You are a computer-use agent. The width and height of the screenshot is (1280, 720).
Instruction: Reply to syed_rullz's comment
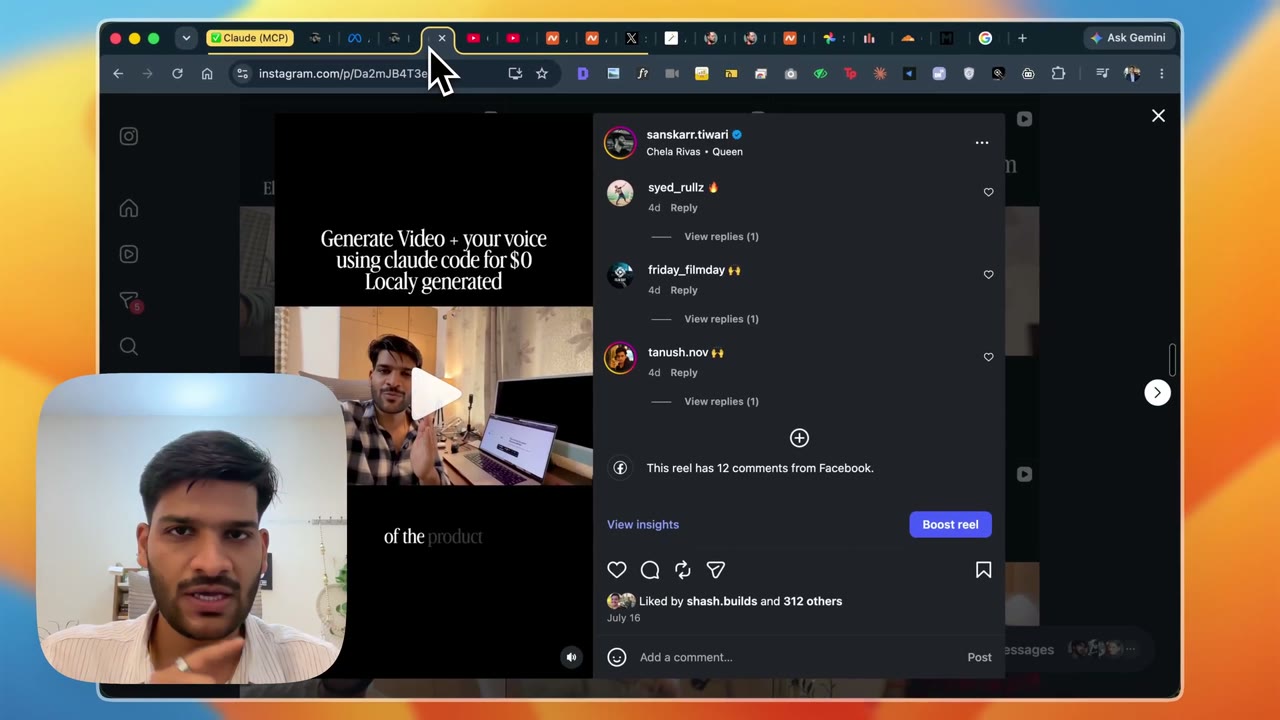tap(684, 208)
